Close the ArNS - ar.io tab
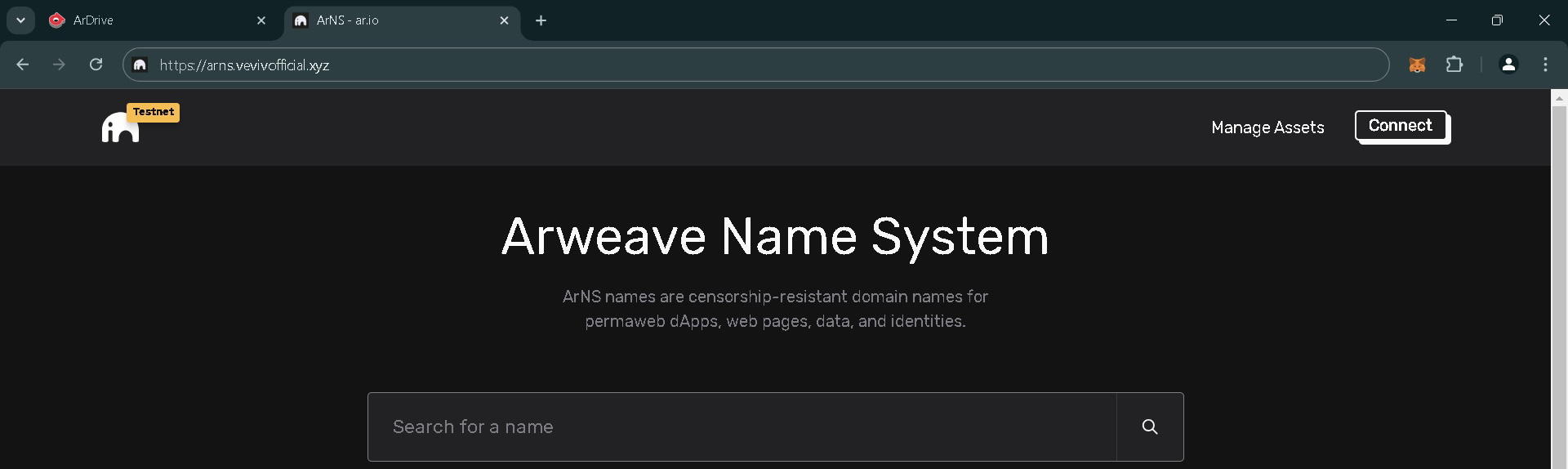1568x469 pixels. pos(504,20)
